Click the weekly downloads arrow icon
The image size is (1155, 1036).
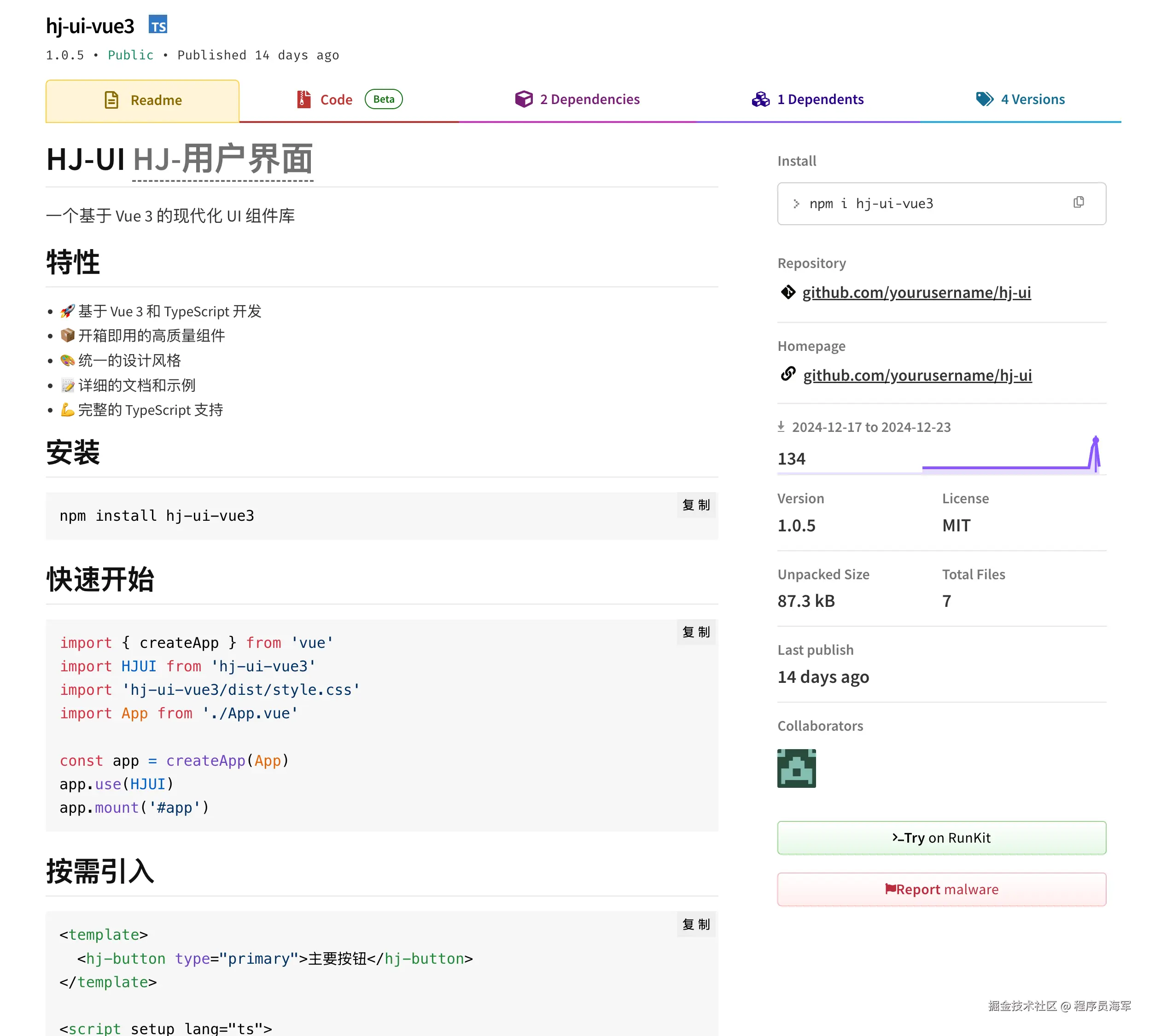click(x=781, y=426)
